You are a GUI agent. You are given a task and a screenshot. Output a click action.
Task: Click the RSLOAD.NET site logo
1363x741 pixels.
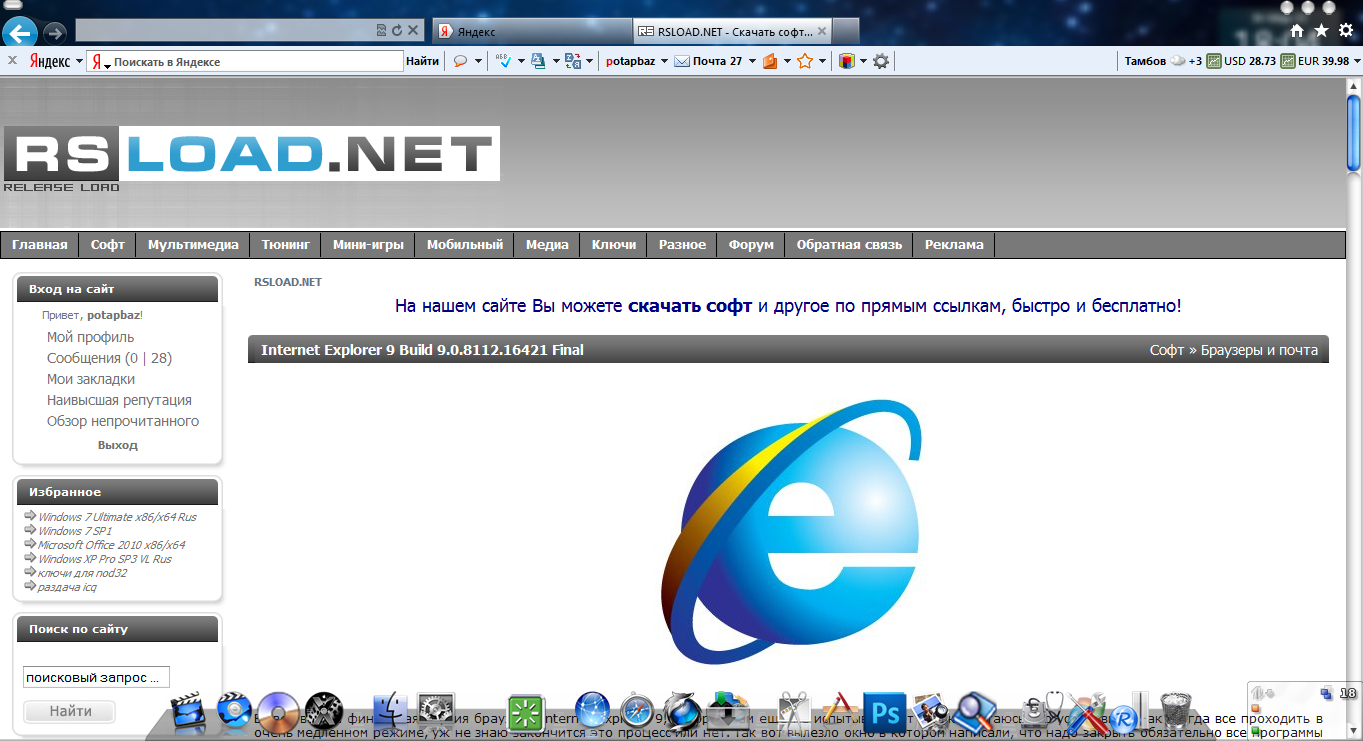tap(251, 158)
